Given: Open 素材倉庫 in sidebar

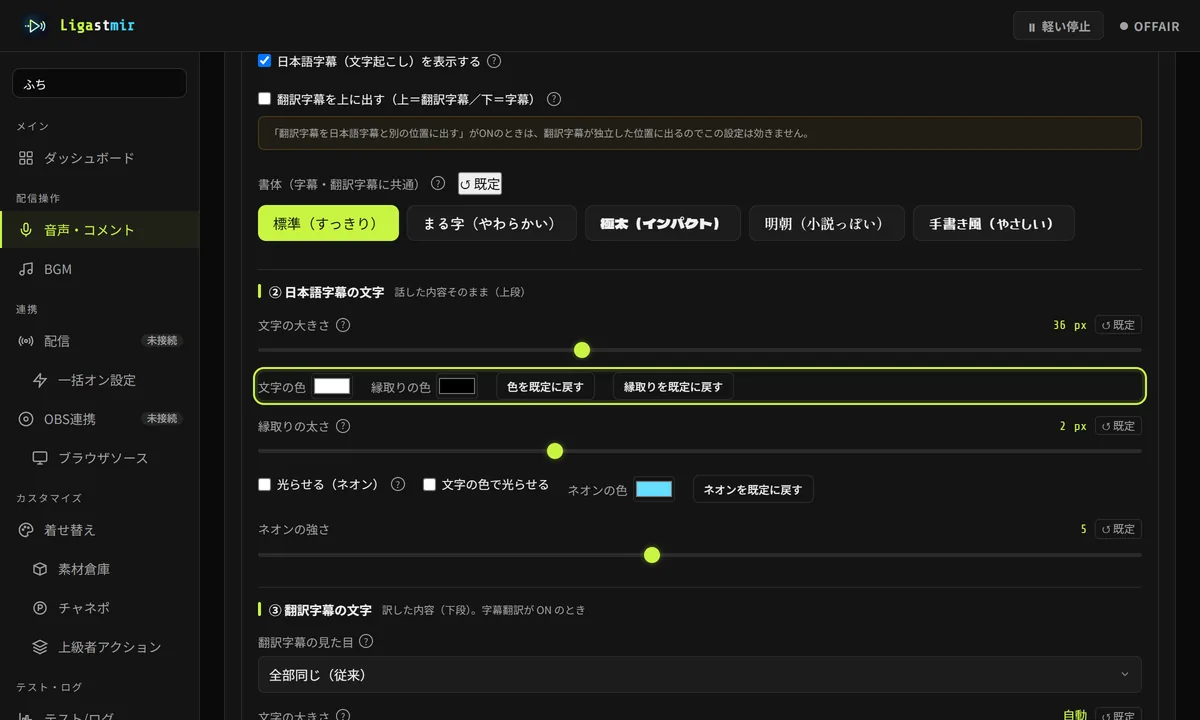Looking at the screenshot, I should pos(100,569).
